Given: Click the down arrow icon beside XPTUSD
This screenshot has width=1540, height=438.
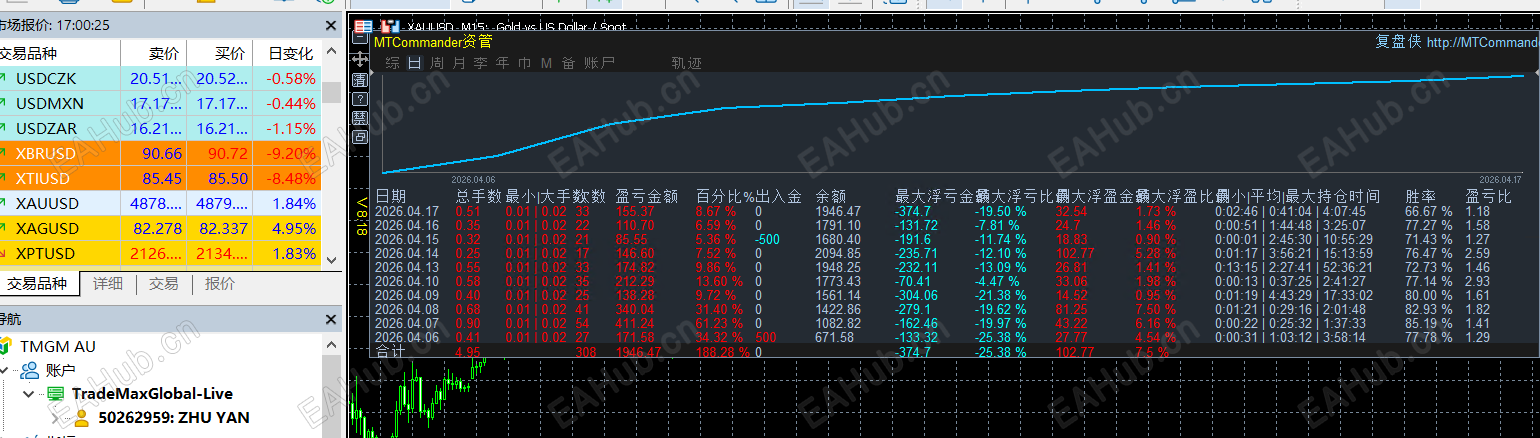Looking at the screenshot, I should (x=3, y=255).
